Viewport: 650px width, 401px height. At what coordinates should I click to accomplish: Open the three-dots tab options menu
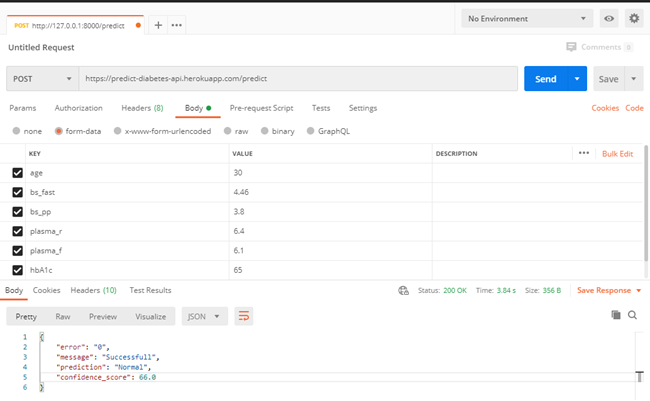point(177,24)
